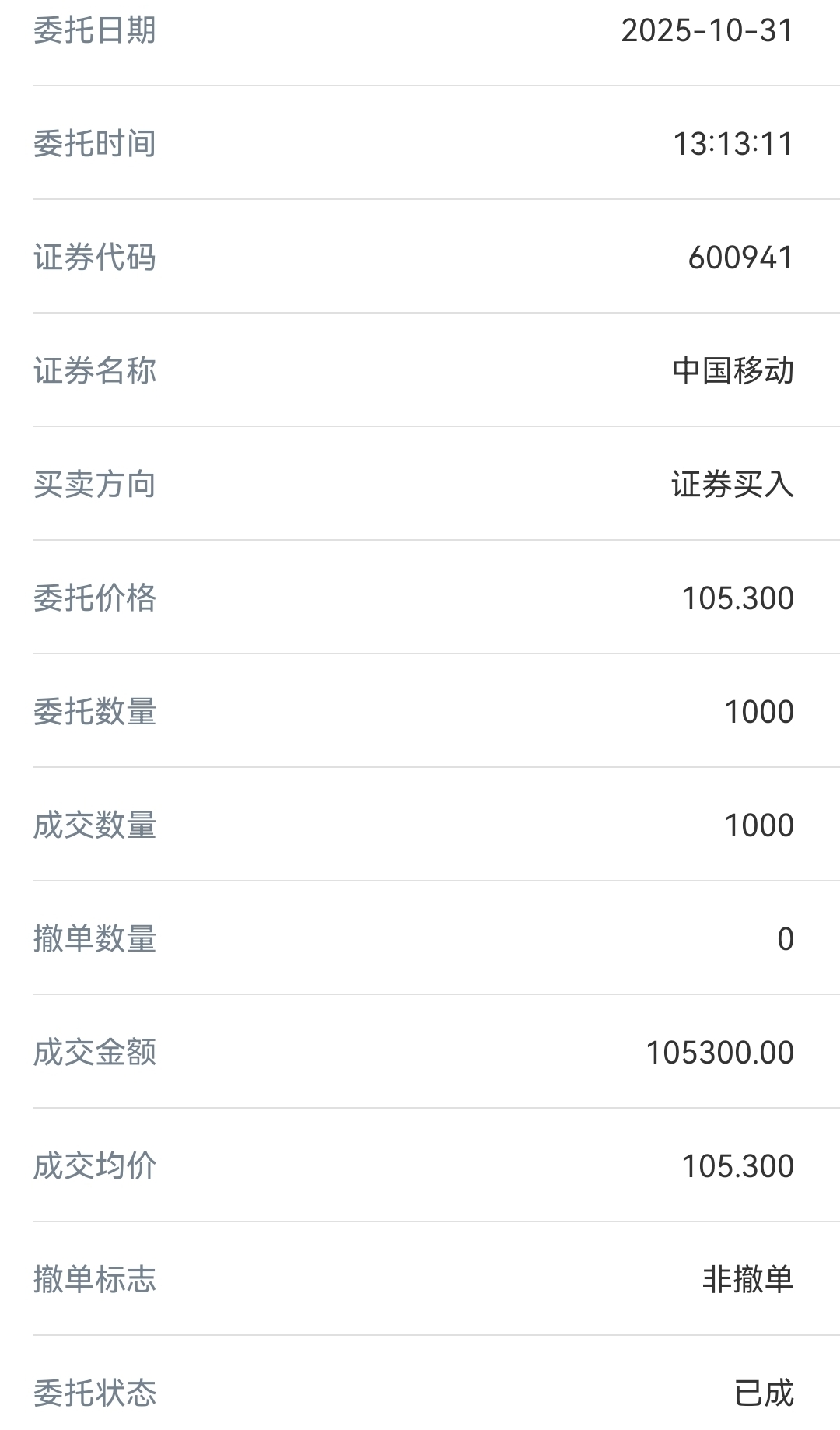The image size is (840, 1430).
Task: Tap the 委托数量 value 1000
Action: point(759,712)
